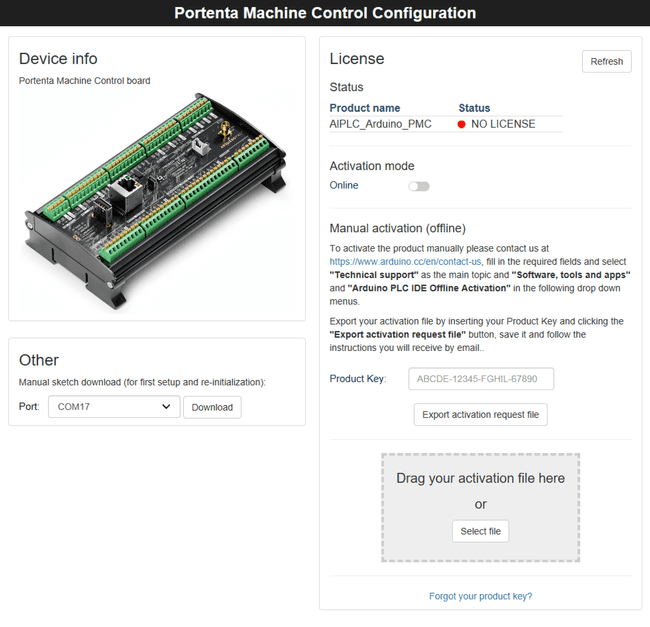Click the License panel heading
The height and width of the screenshot is (627, 650).
pyautogui.click(x=356, y=59)
